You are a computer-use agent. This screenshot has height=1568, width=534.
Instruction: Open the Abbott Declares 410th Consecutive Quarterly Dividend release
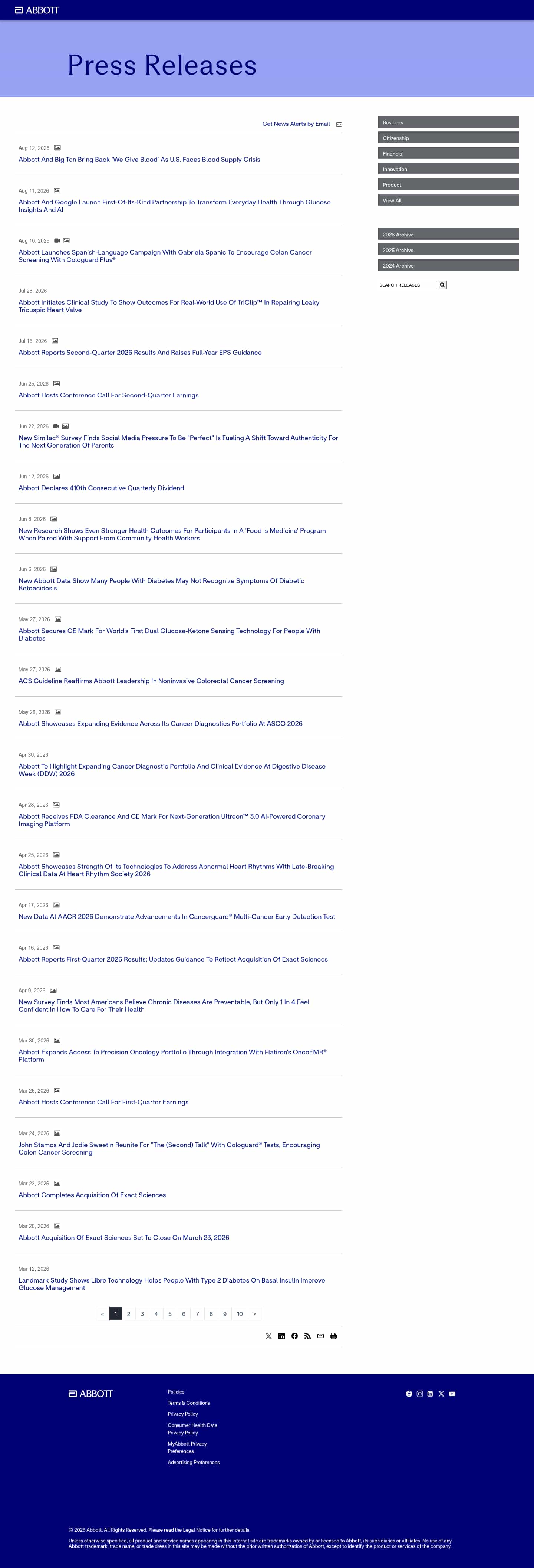[101, 488]
